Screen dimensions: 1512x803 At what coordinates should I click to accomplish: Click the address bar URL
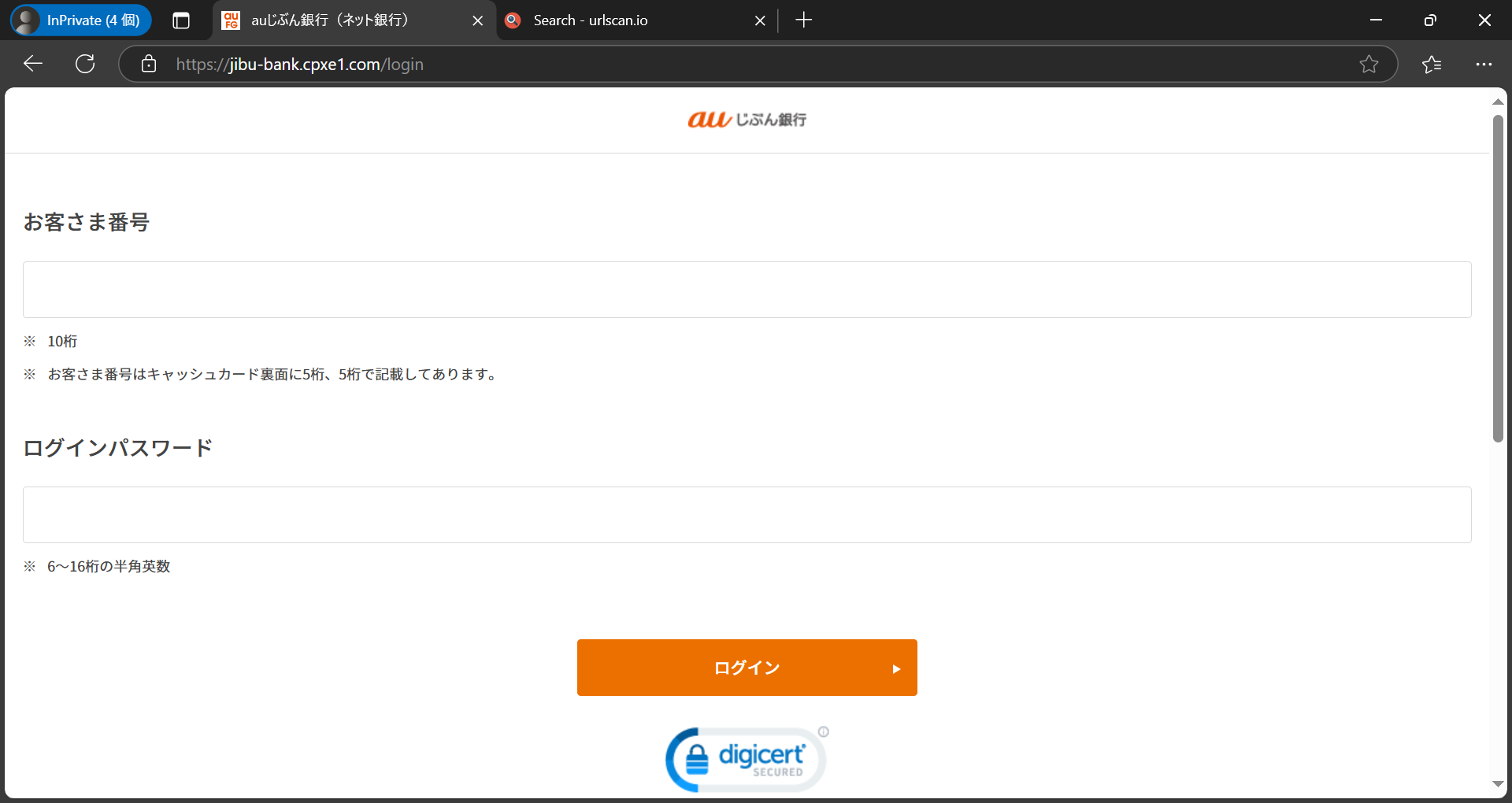click(300, 65)
